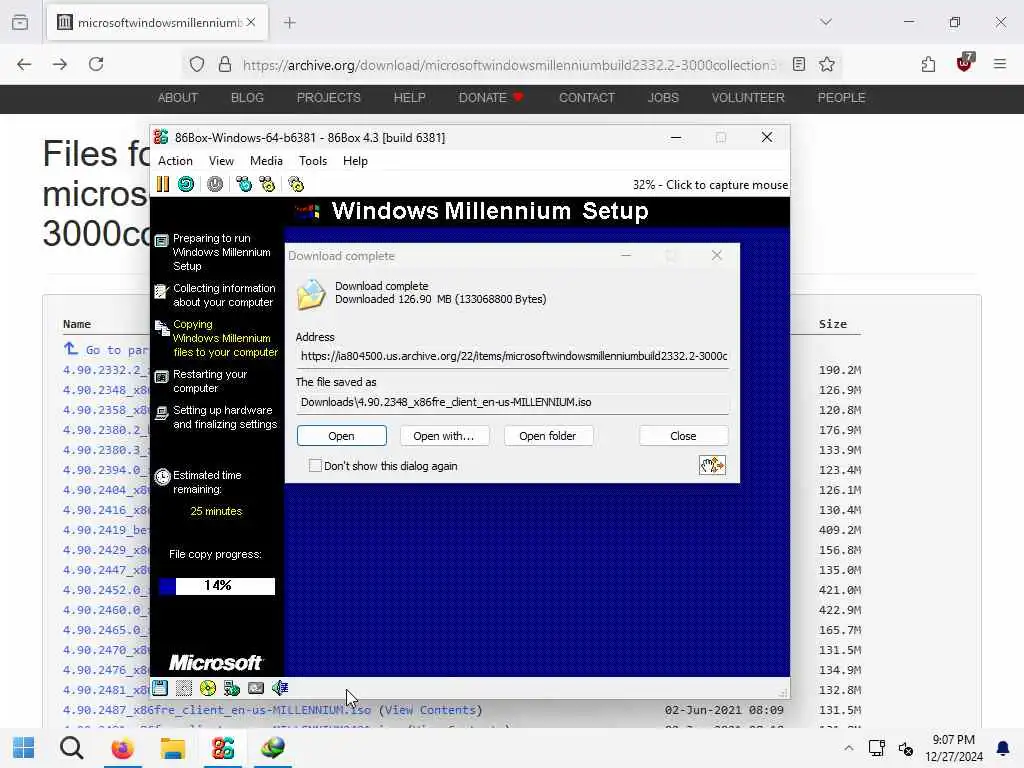Click the grey card status bar icon
Screen dimensions: 1024x768
click(256, 688)
